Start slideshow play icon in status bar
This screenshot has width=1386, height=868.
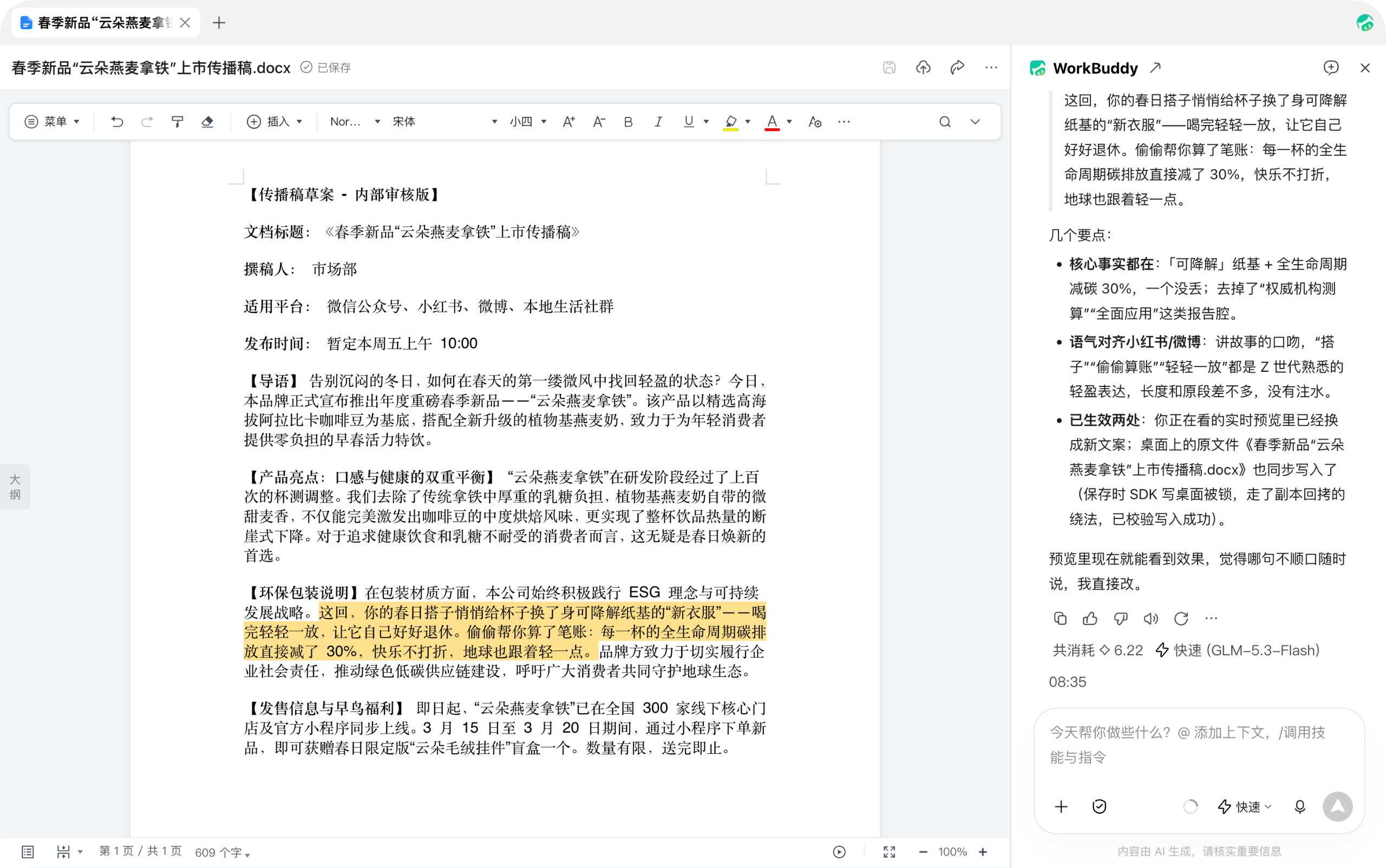click(x=839, y=852)
